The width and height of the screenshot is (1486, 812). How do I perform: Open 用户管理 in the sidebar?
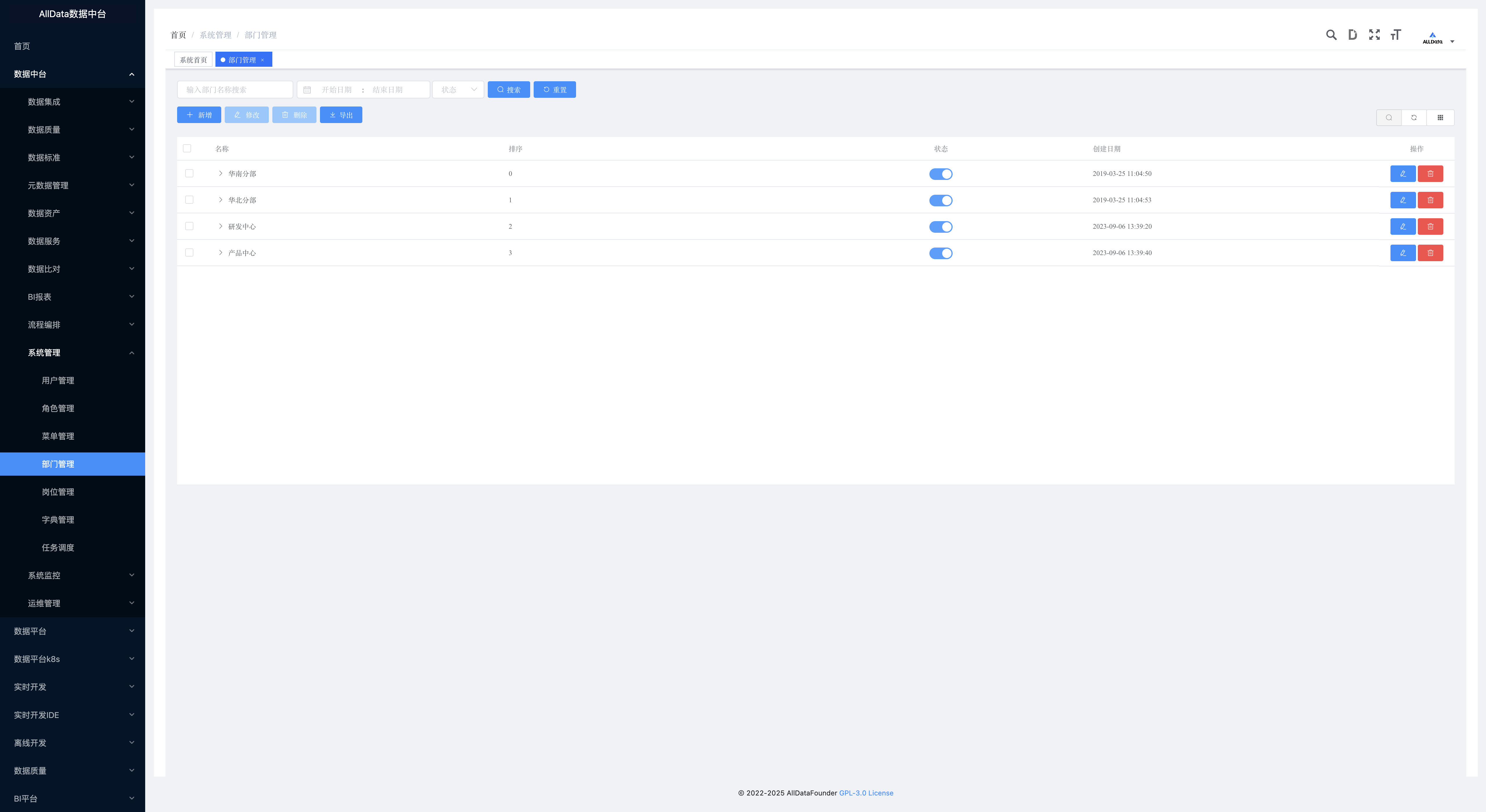(x=73, y=381)
